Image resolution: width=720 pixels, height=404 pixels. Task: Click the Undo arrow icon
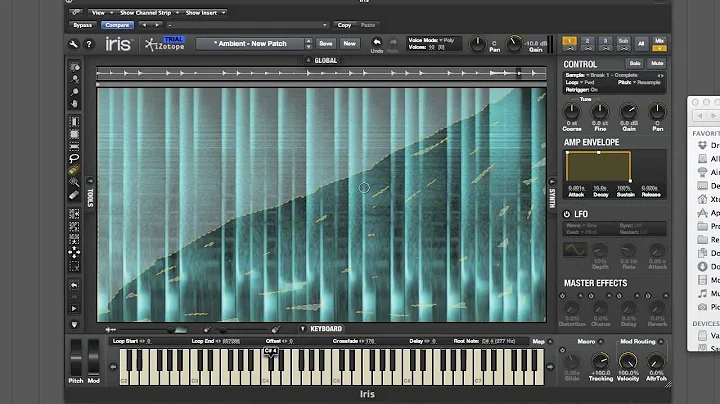[377, 42]
